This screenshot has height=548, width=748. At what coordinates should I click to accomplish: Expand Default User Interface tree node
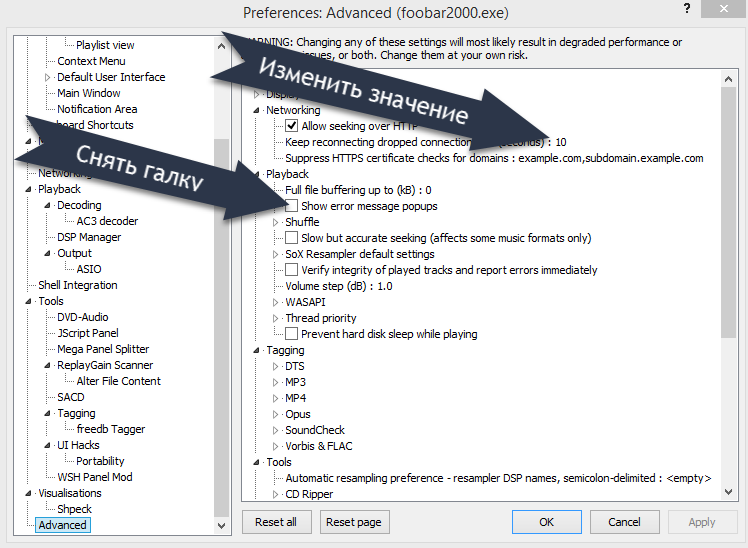[47, 77]
